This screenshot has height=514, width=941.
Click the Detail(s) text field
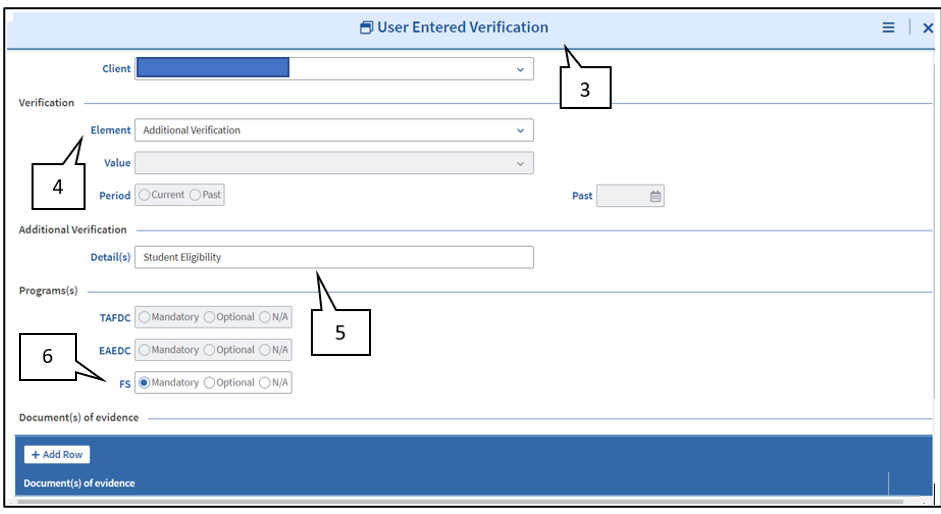334,257
